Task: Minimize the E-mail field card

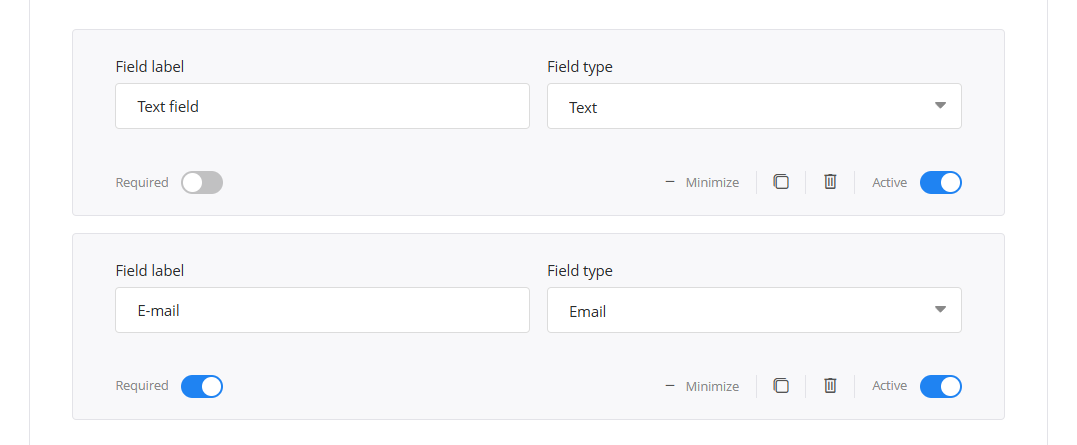Action: click(x=702, y=386)
